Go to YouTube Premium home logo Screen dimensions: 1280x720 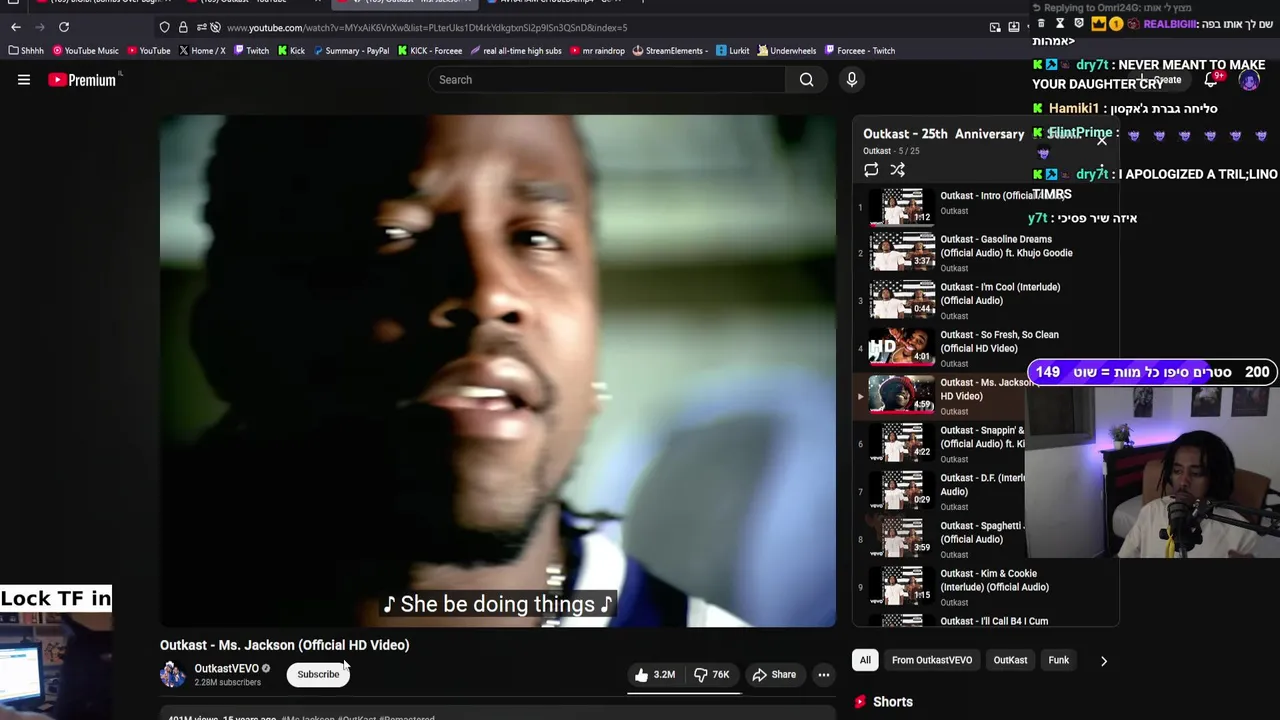84,80
